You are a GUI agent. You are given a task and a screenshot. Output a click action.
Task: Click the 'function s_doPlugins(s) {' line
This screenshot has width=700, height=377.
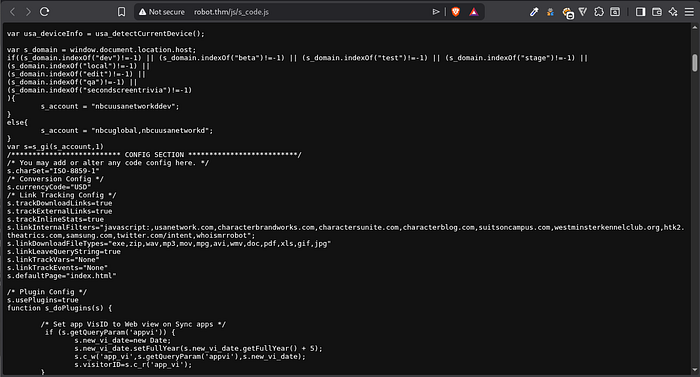point(59,308)
